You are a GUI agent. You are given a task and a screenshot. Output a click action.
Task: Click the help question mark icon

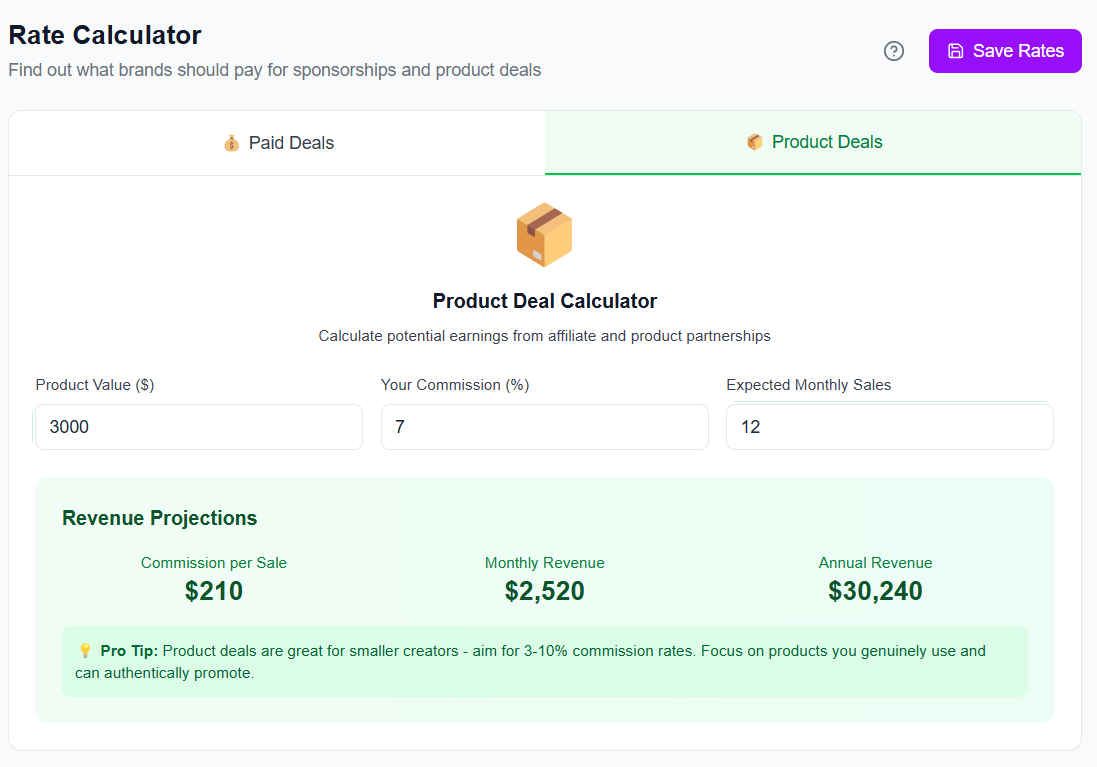click(x=894, y=51)
